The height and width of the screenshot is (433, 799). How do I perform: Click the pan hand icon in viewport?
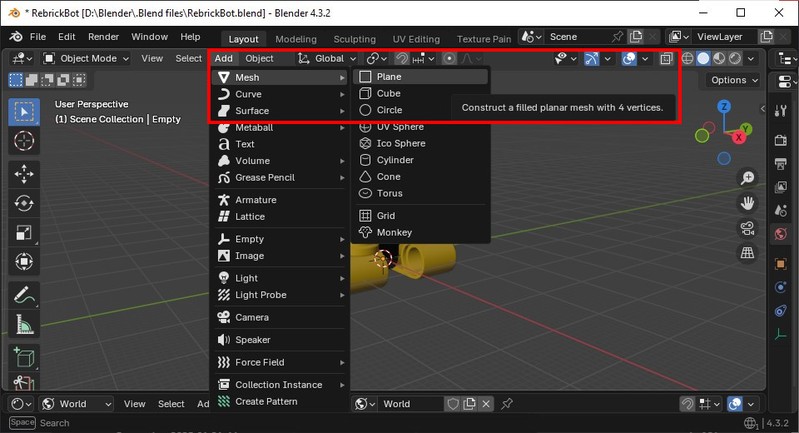[747, 203]
